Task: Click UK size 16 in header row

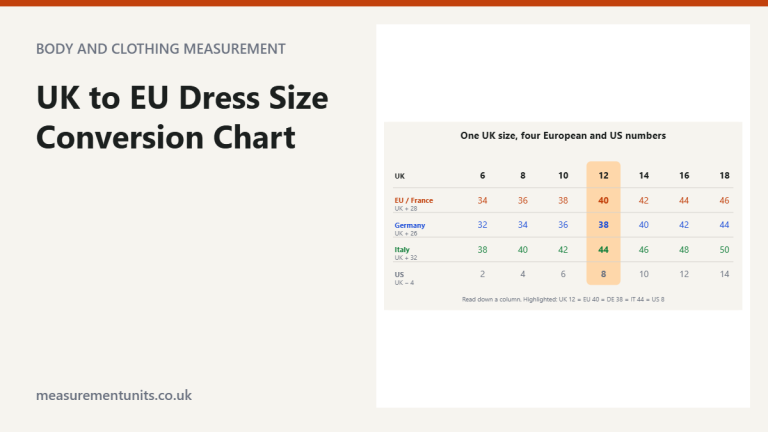Action: [684, 175]
